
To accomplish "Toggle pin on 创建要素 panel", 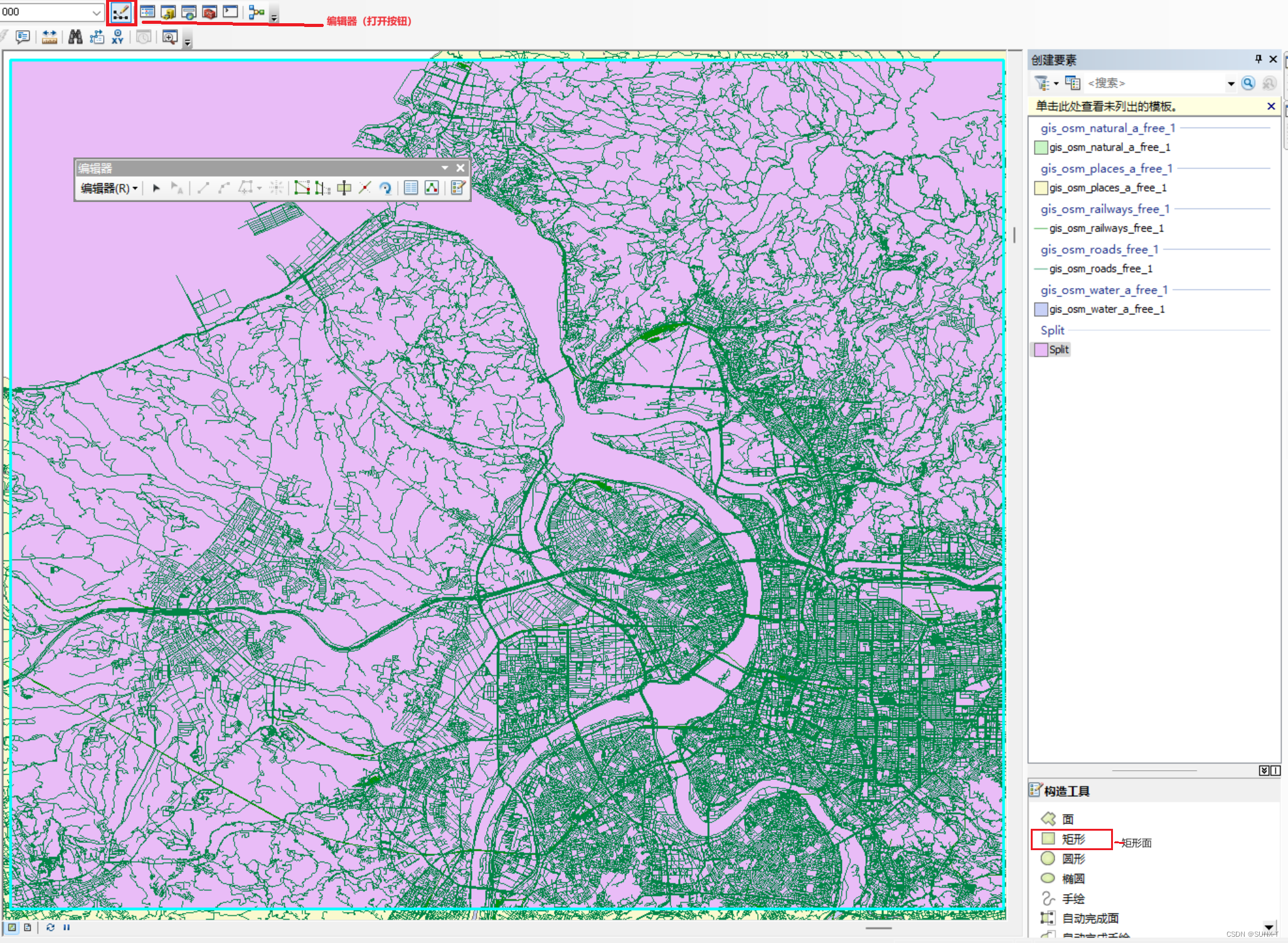I will click(x=1258, y=59).
